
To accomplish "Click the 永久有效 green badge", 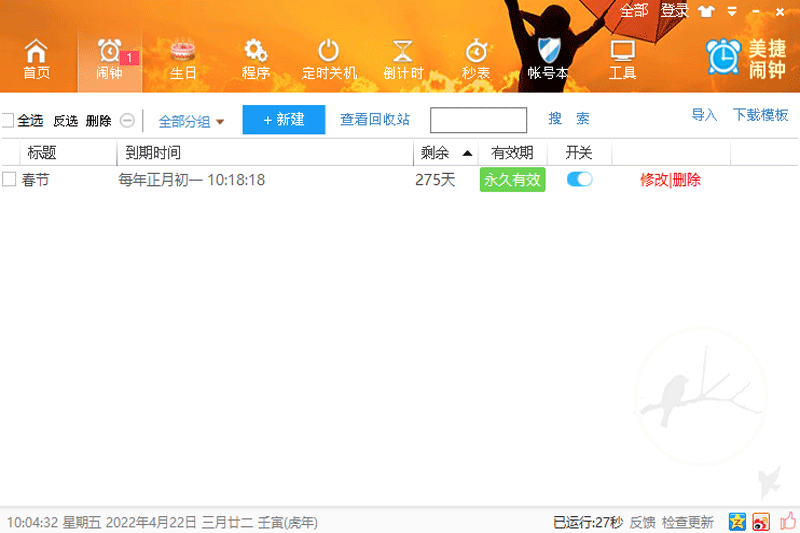I will 512,180.
